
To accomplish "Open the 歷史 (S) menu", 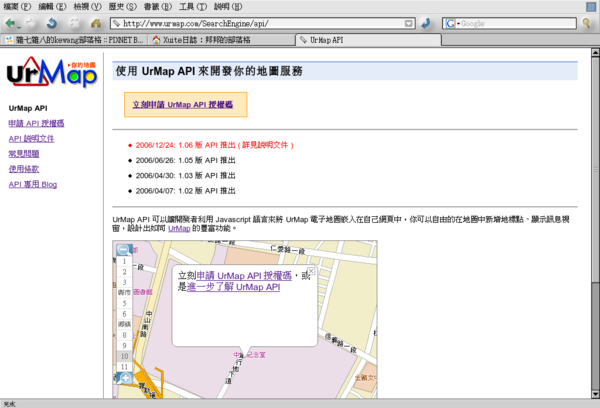I will click(x=122, y=7).
